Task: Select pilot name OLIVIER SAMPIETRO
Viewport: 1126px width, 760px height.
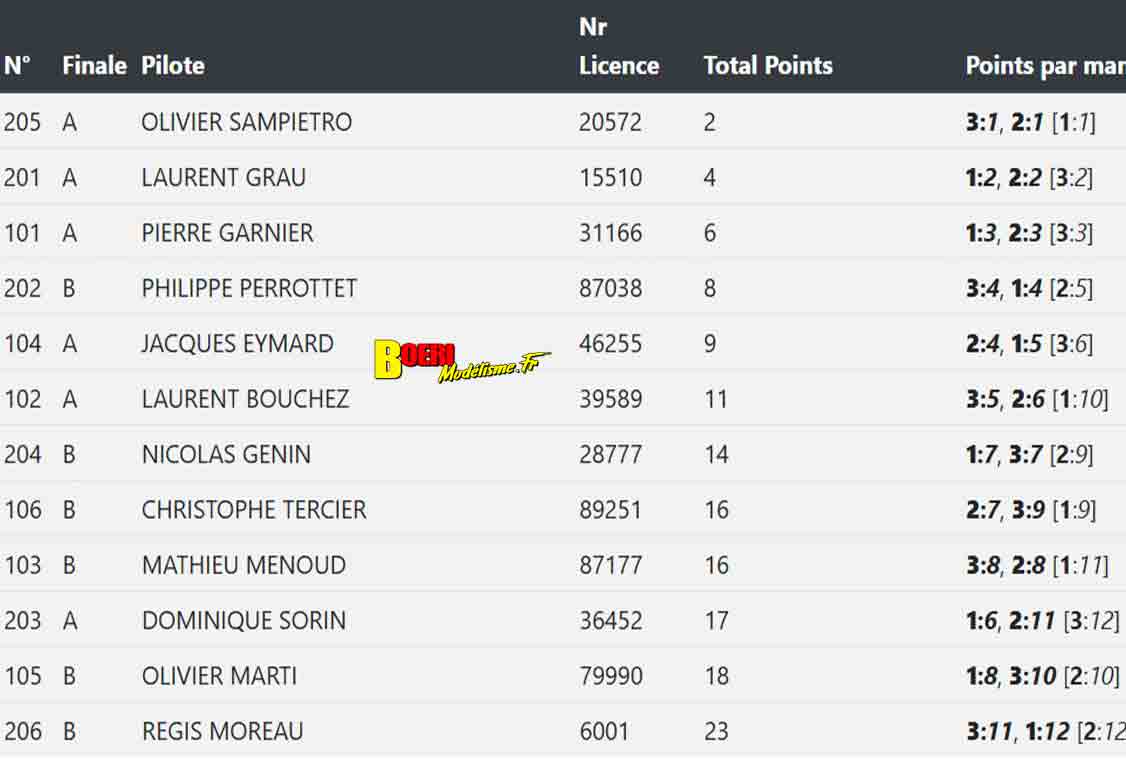Action: pyautogui.click(x=246, y=122)
